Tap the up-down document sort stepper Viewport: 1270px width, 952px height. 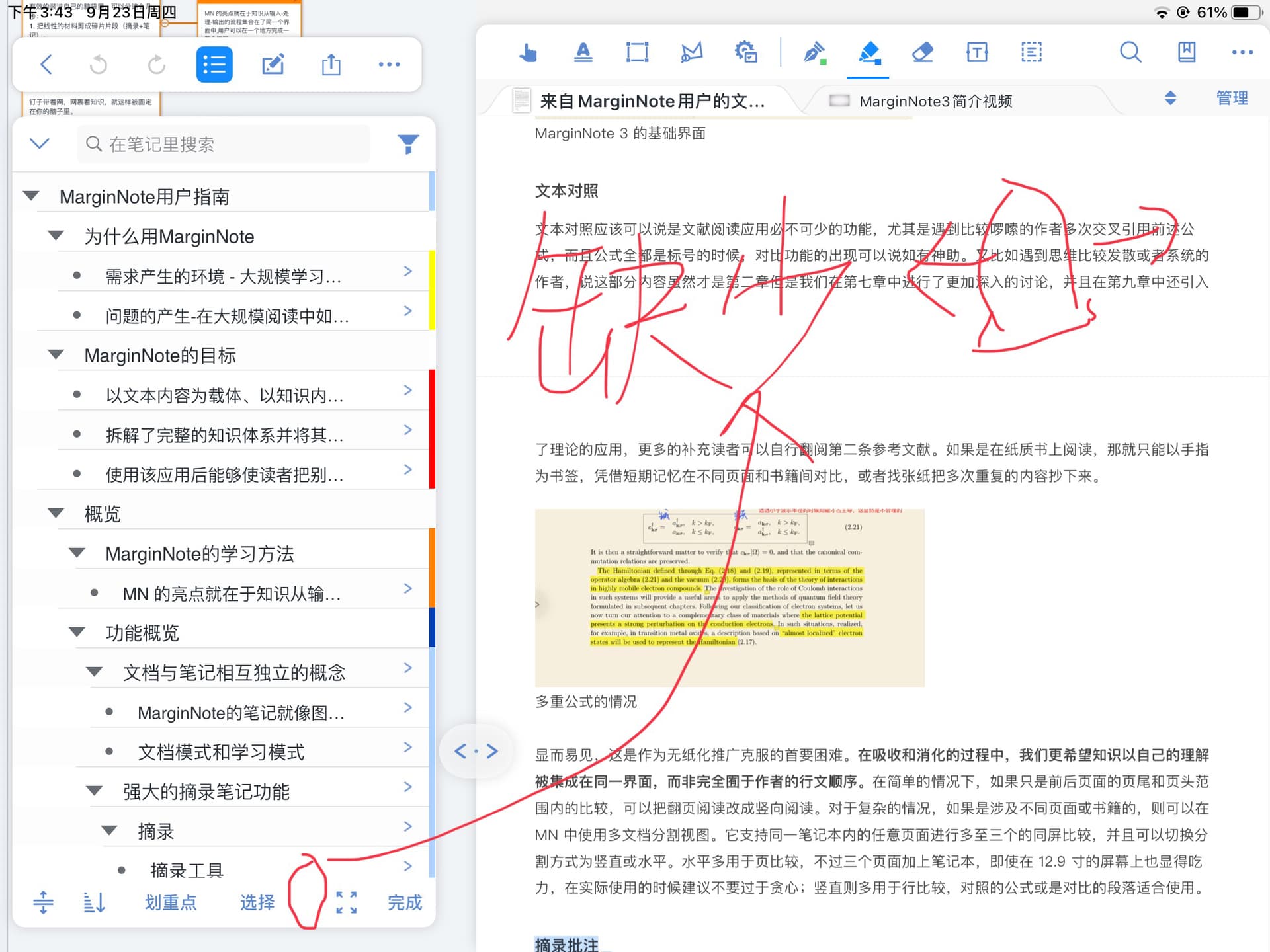point(1170,99)
